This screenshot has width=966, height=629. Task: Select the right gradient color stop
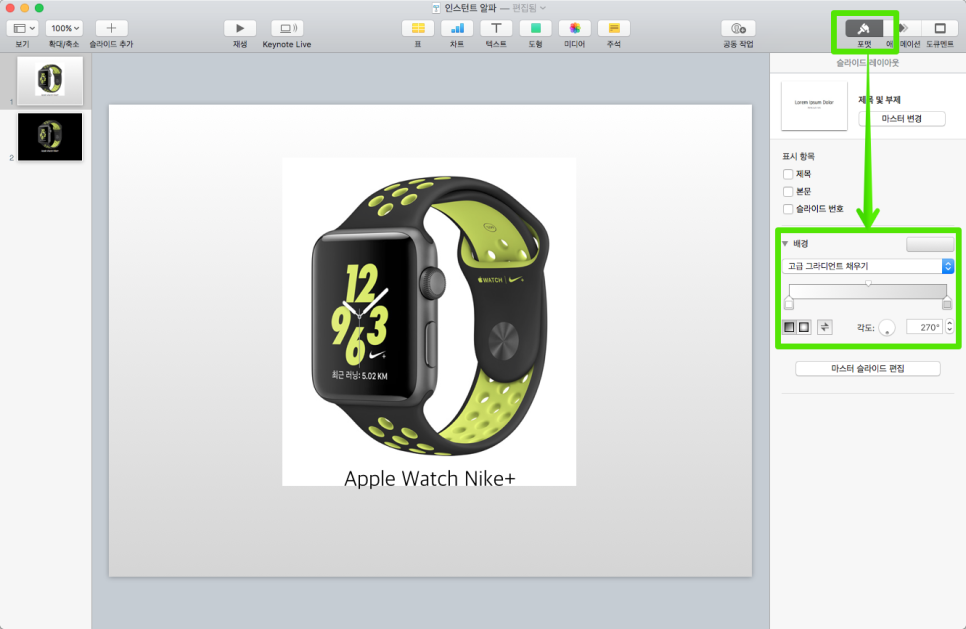(947, 304)
